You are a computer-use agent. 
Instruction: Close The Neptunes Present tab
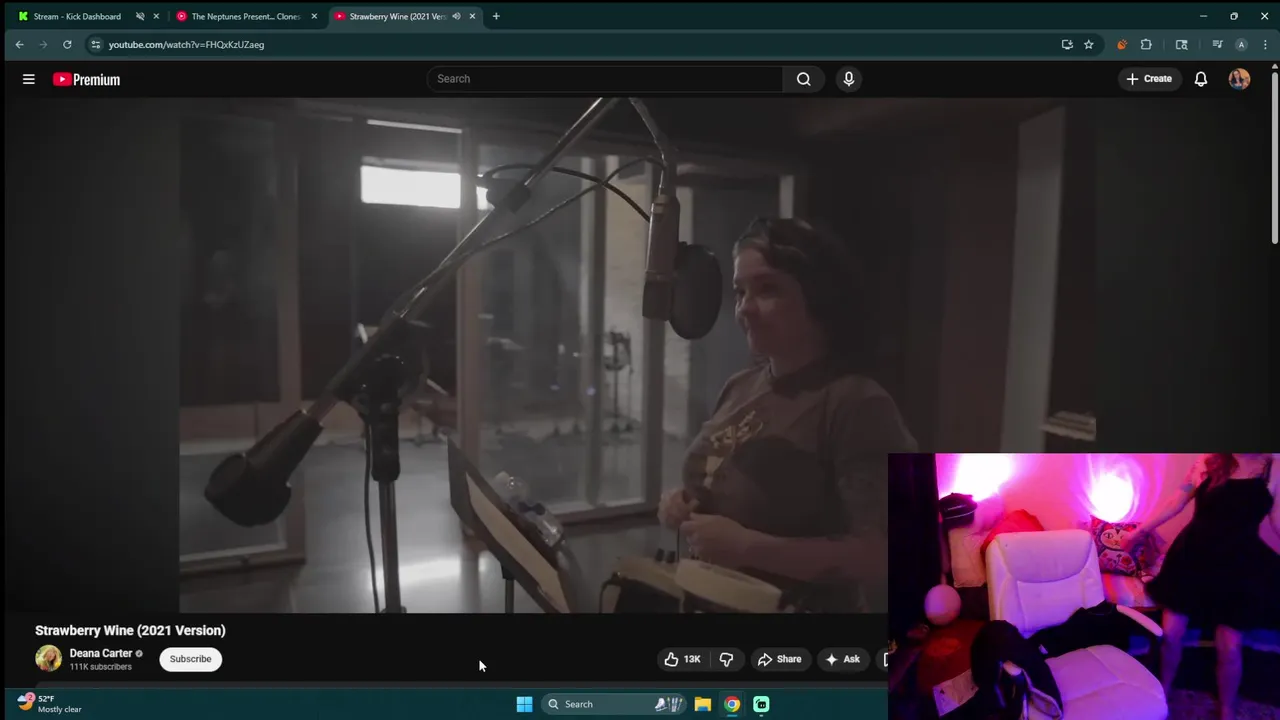(314, 16)
